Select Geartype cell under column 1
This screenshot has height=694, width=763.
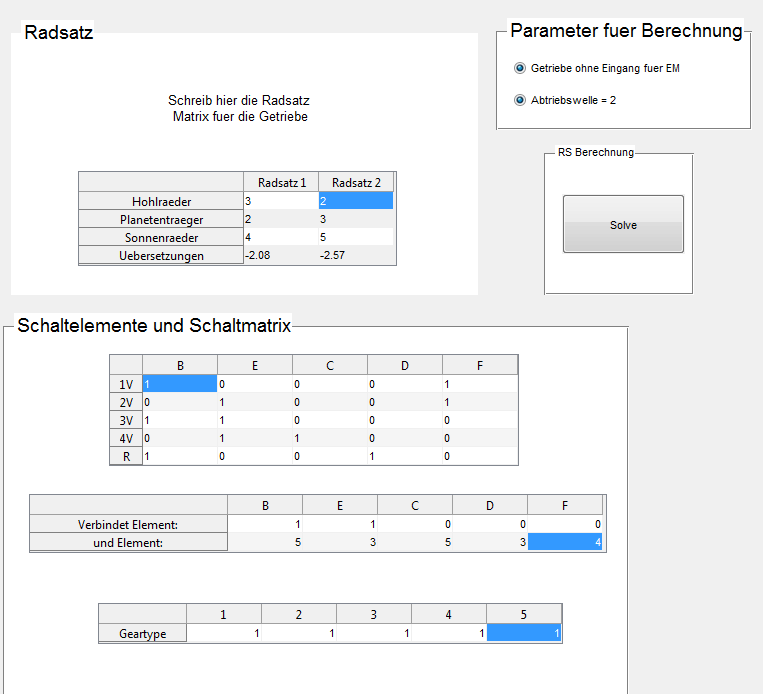[224, 633]
